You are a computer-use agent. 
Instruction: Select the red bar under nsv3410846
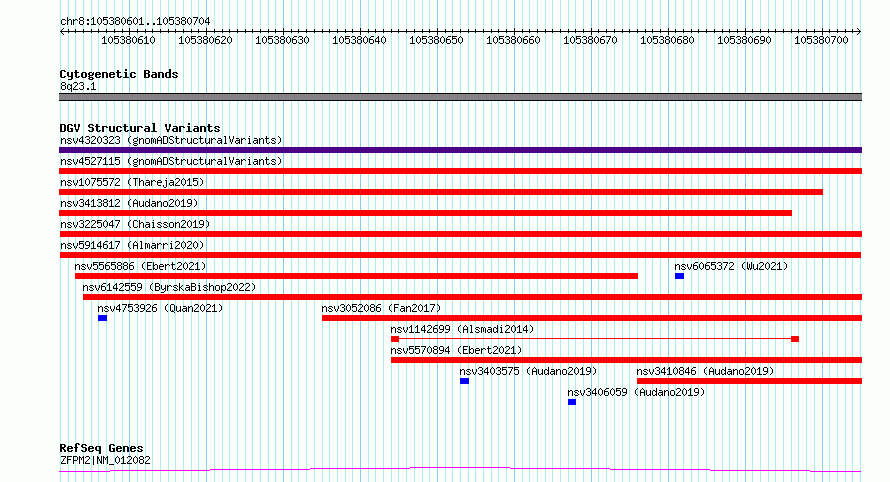[x=749, y=381]
